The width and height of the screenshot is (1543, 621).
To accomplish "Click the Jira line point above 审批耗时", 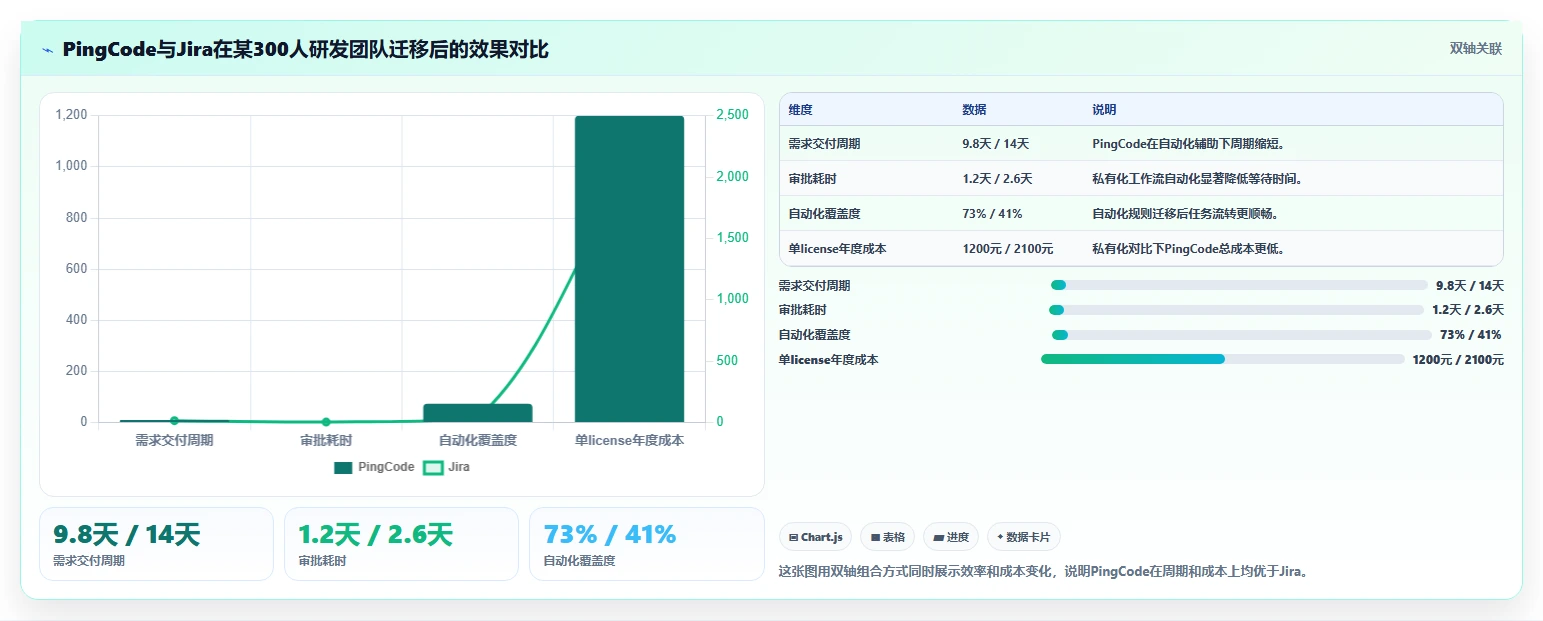I will coord(326,422).
